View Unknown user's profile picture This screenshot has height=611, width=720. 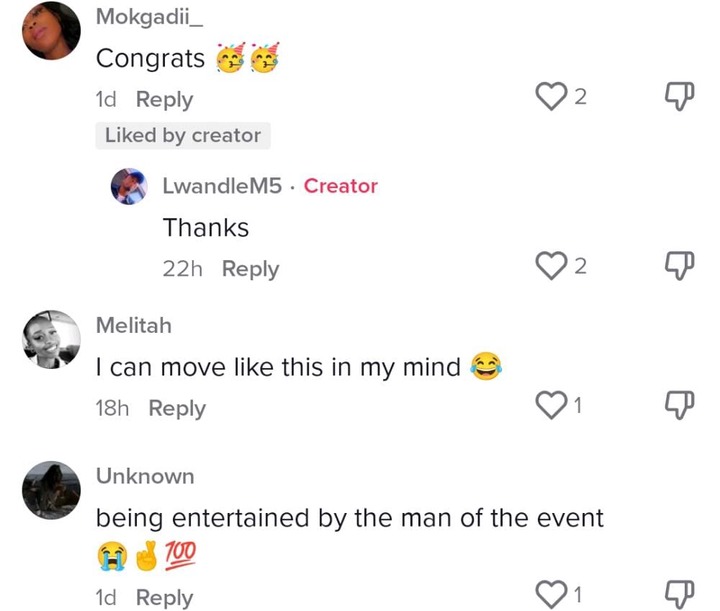pos(50,490)
